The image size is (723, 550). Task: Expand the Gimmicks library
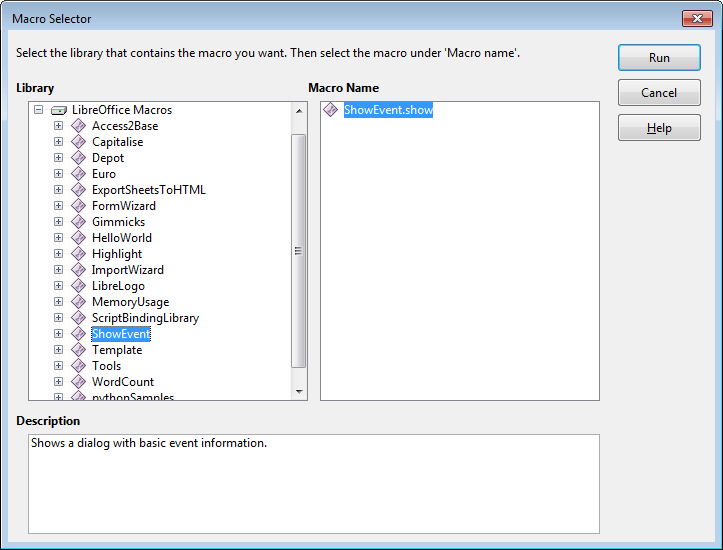pyautogui.click(x=58, y=221)
